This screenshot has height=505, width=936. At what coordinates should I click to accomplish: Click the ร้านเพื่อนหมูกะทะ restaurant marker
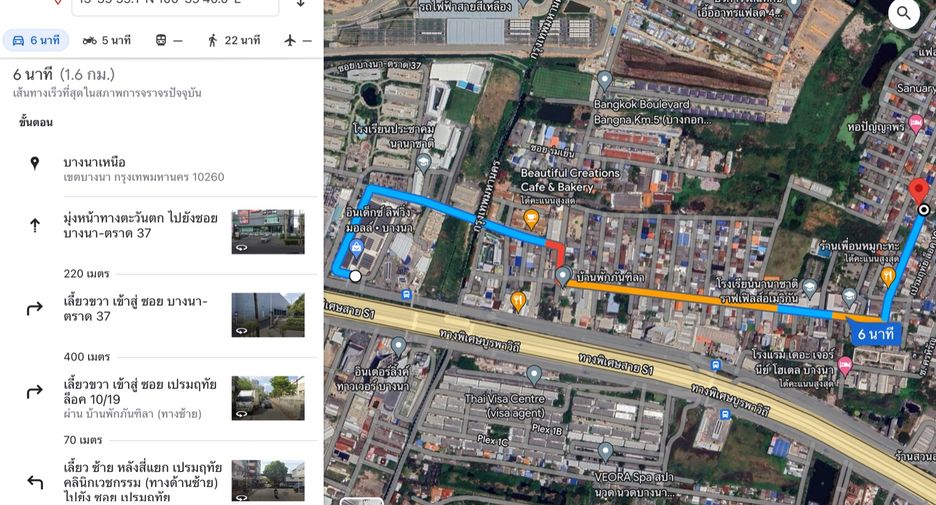pyautogui.click(x=888, y=276)
